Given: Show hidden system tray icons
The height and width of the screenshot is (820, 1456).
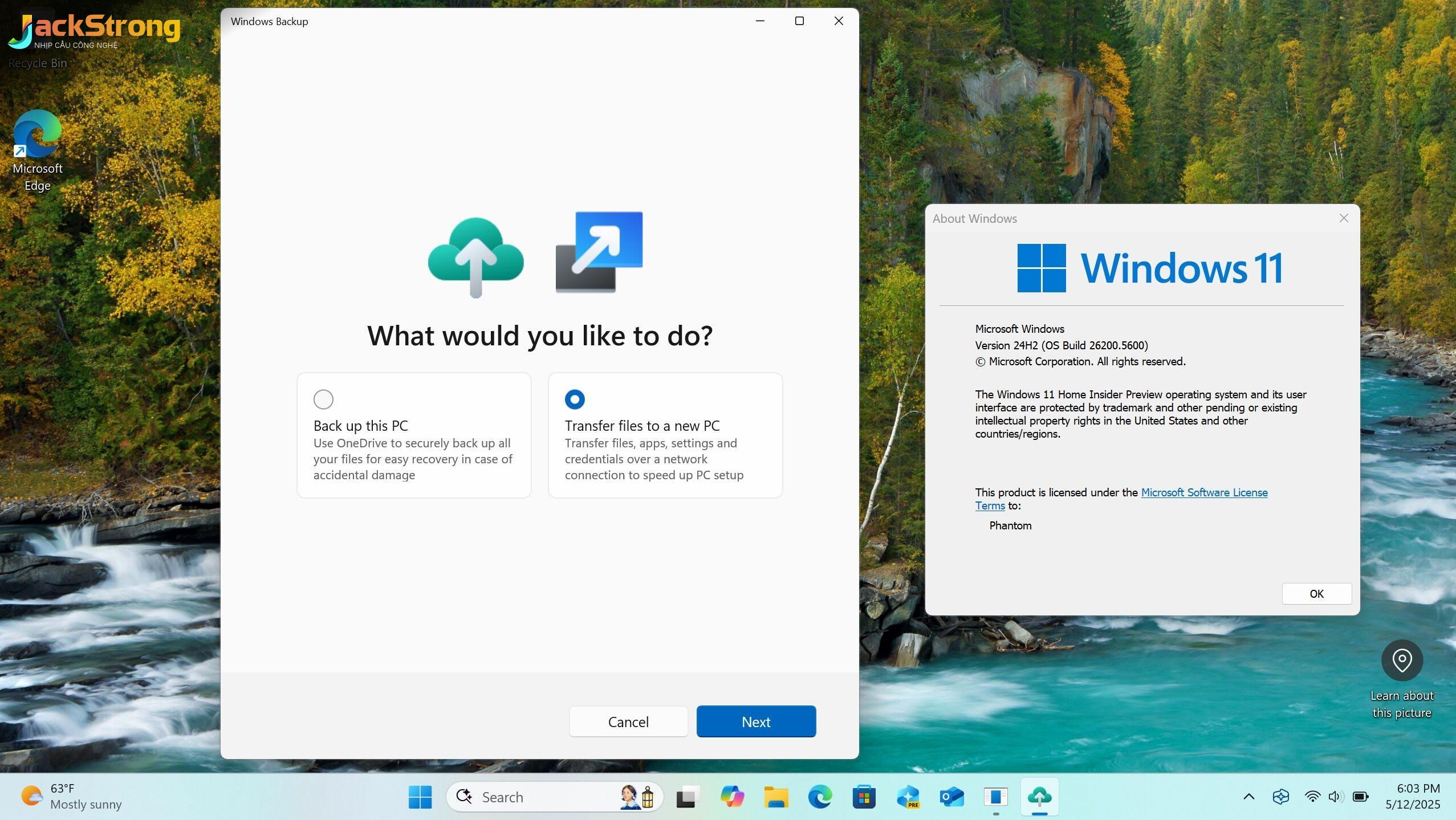Looking at the screenshot, I should click(1248, 797).
